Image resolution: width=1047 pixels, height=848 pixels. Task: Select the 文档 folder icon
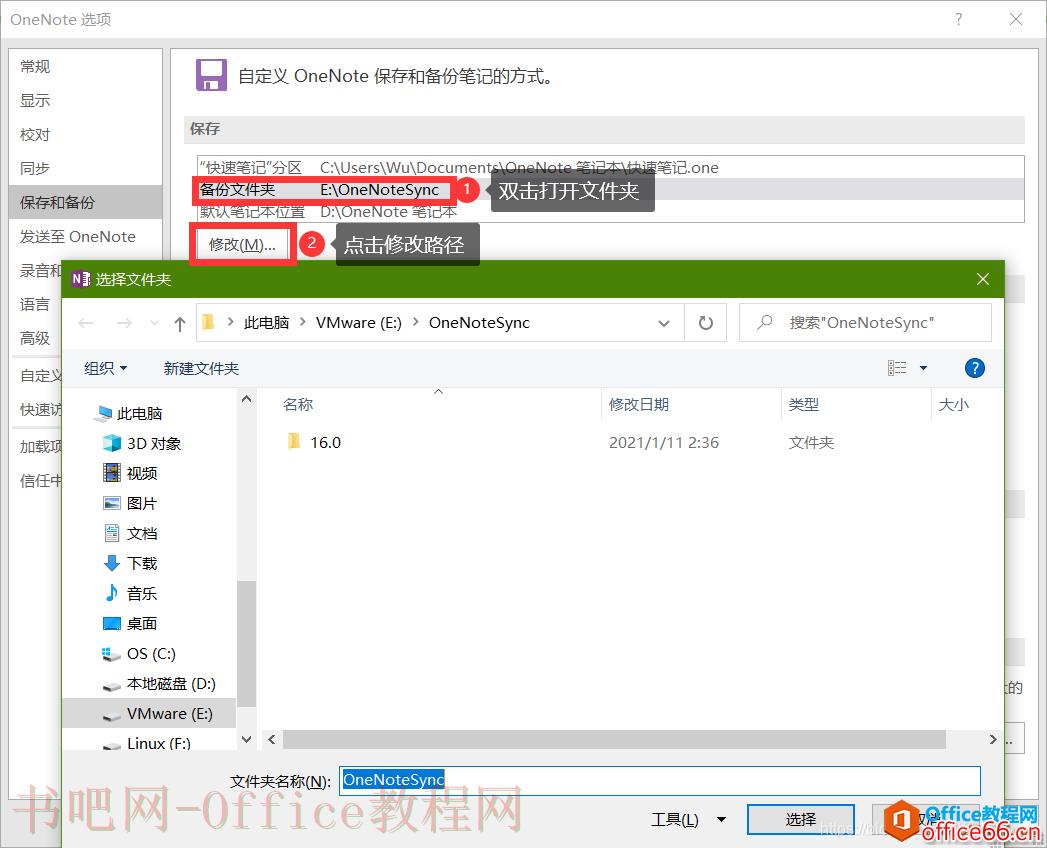(x=112, y=534)
